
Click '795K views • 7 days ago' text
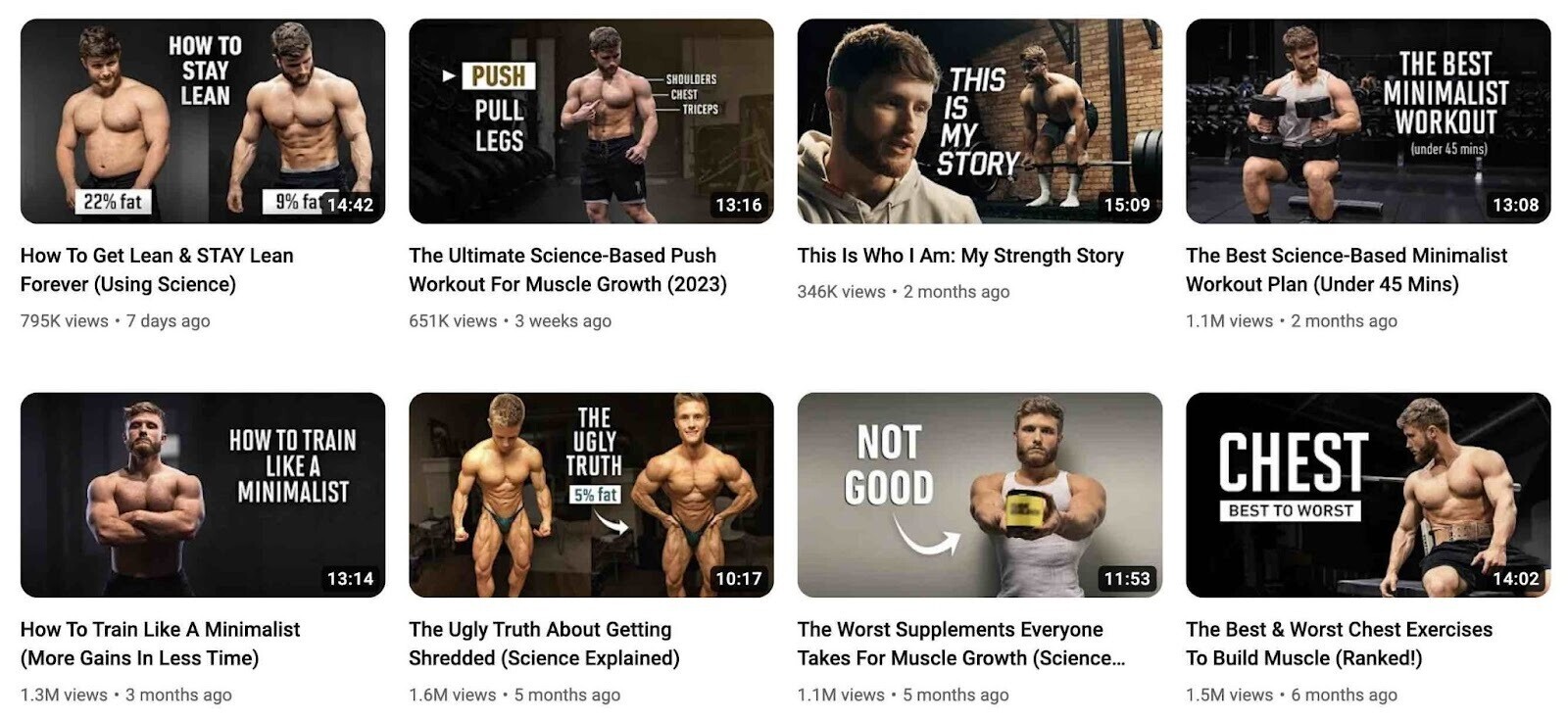coord(115,320)
